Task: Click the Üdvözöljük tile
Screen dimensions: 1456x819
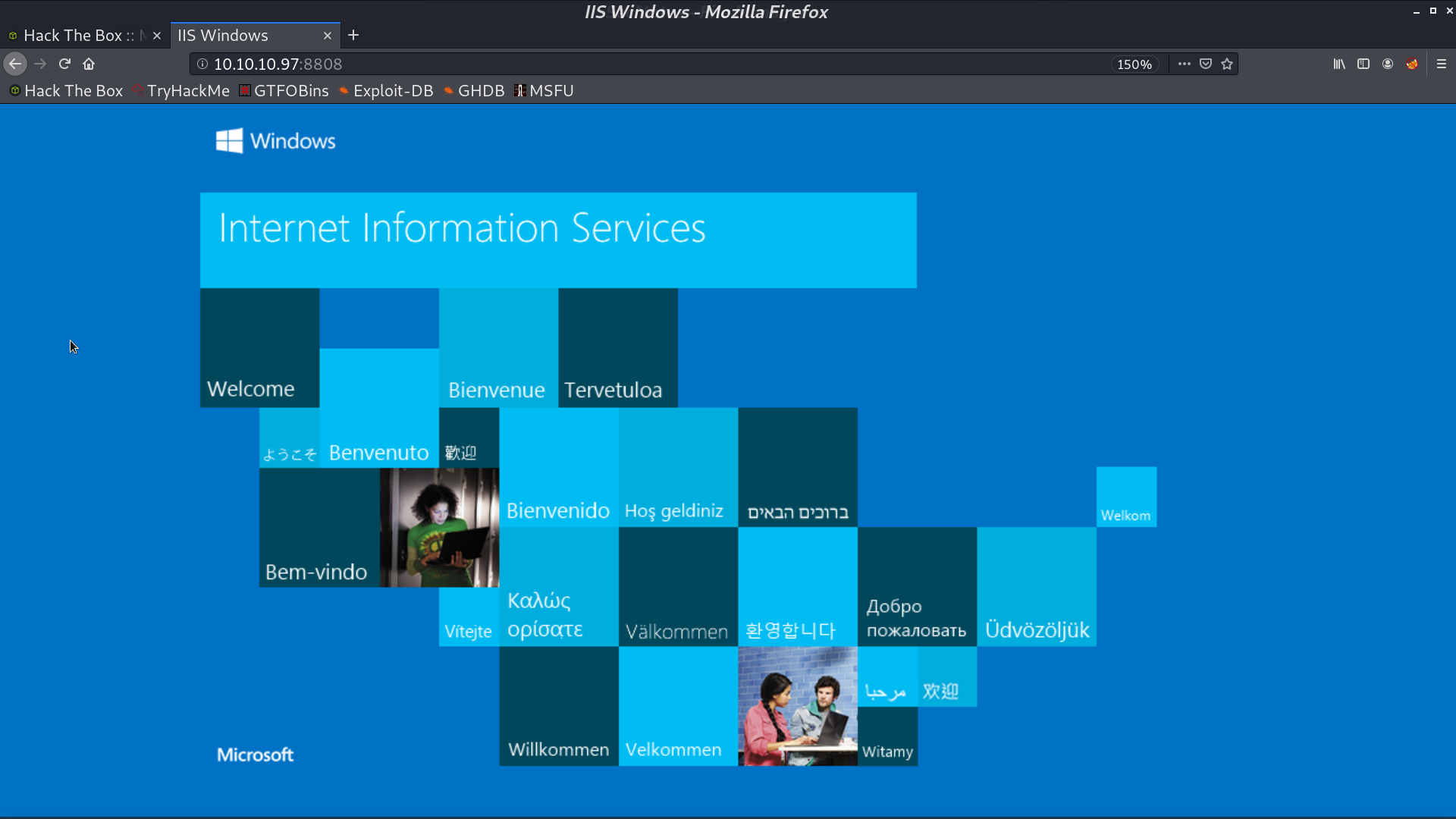Action: point(1037,587)
